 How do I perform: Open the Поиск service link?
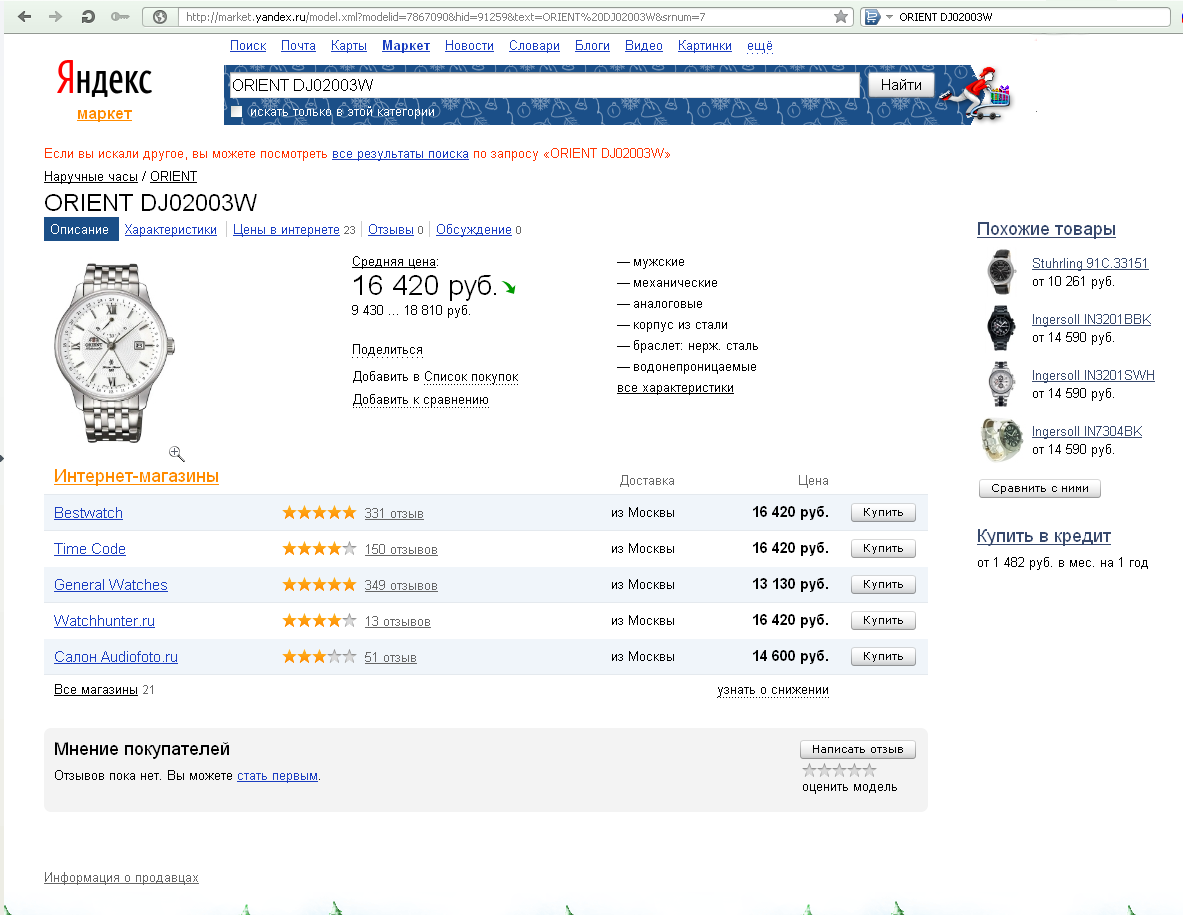(x=248, y=46)
